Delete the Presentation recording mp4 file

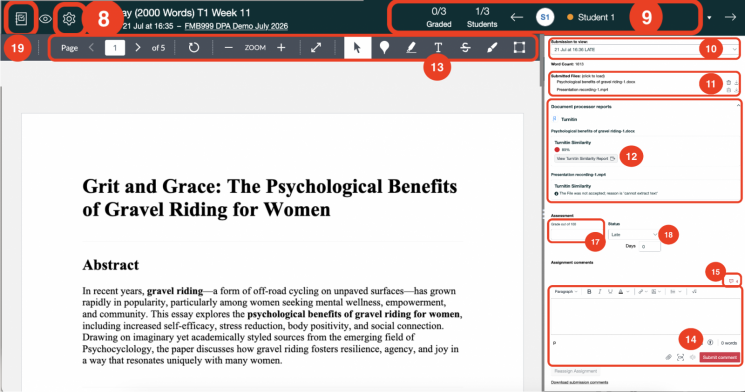click(728, 90)
